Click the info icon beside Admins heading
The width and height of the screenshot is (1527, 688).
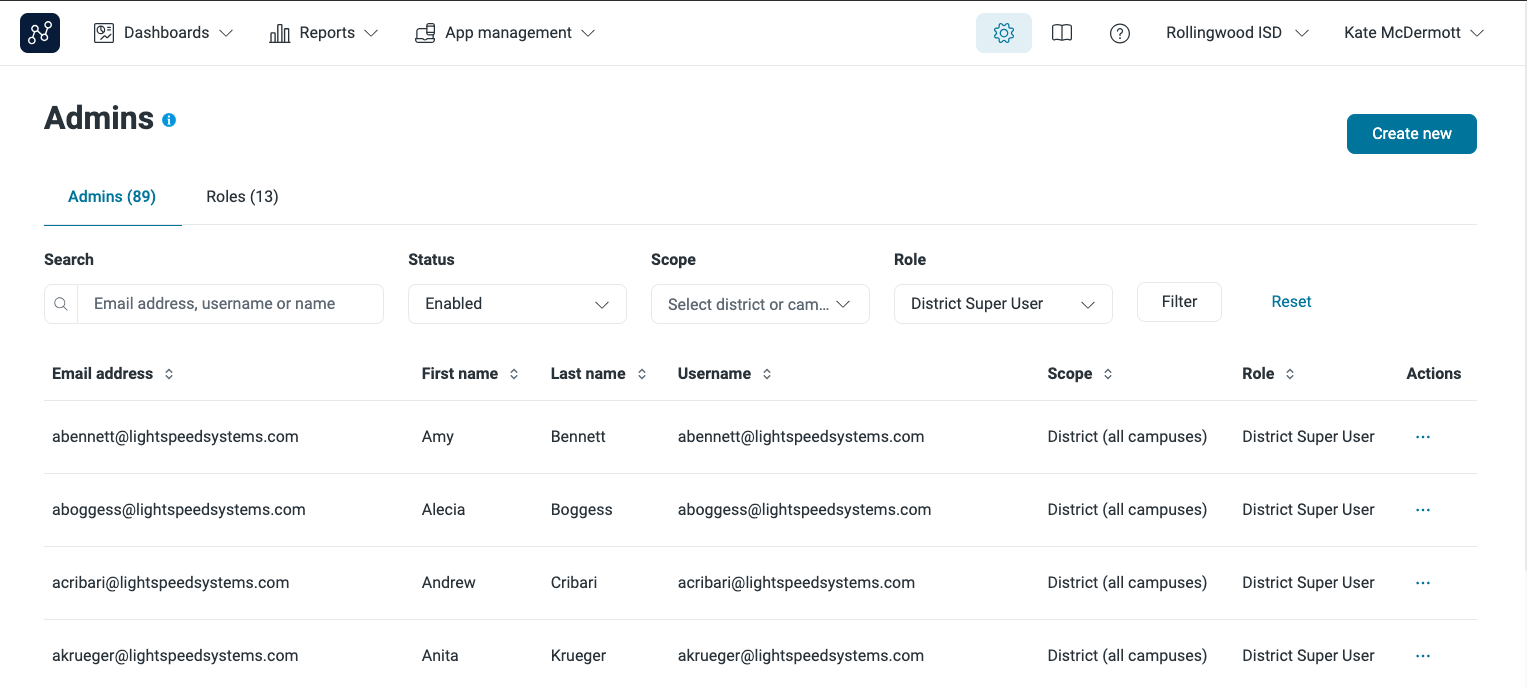click(169, 120)
